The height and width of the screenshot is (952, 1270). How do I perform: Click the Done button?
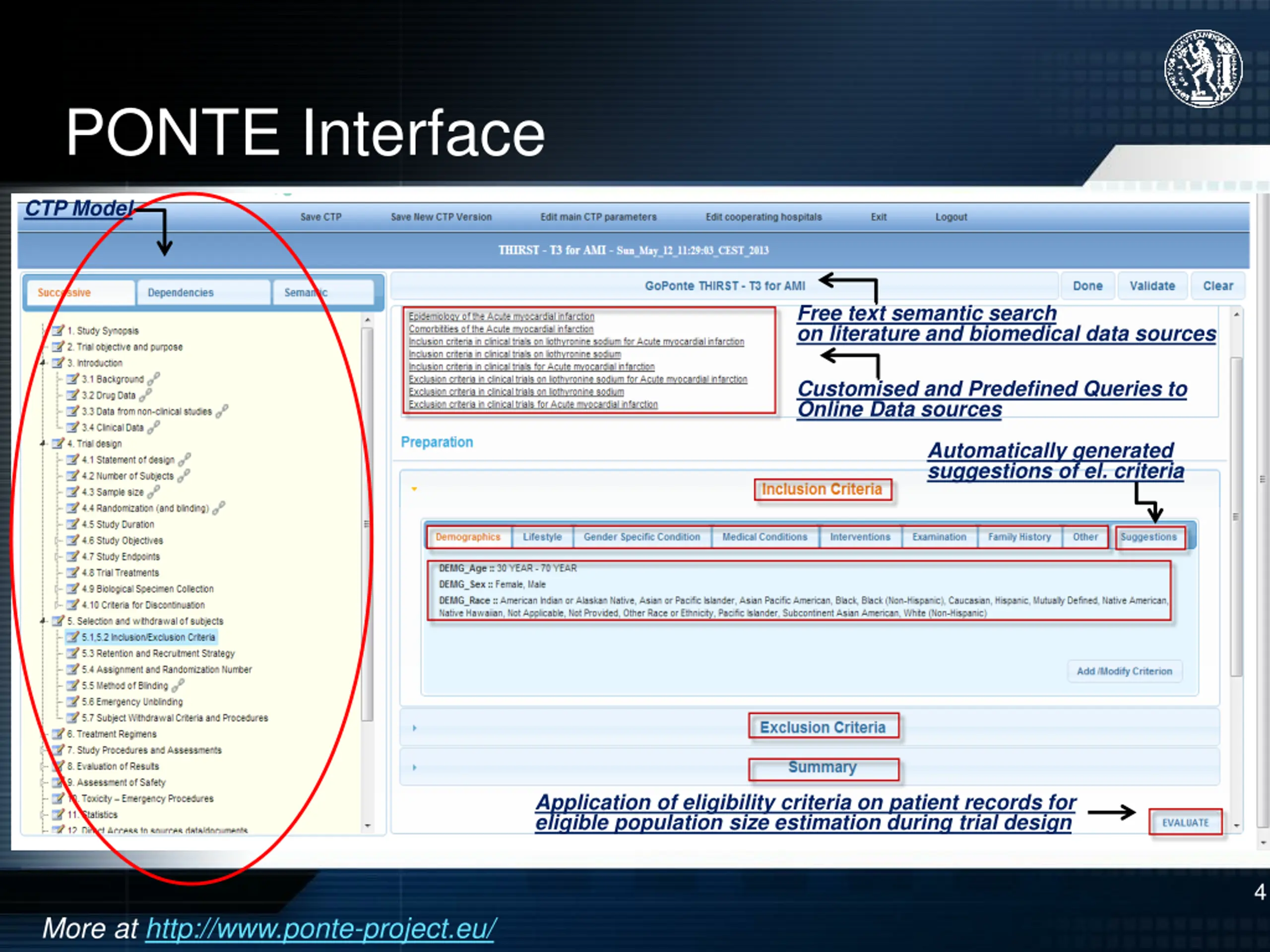pos(1087,286)
